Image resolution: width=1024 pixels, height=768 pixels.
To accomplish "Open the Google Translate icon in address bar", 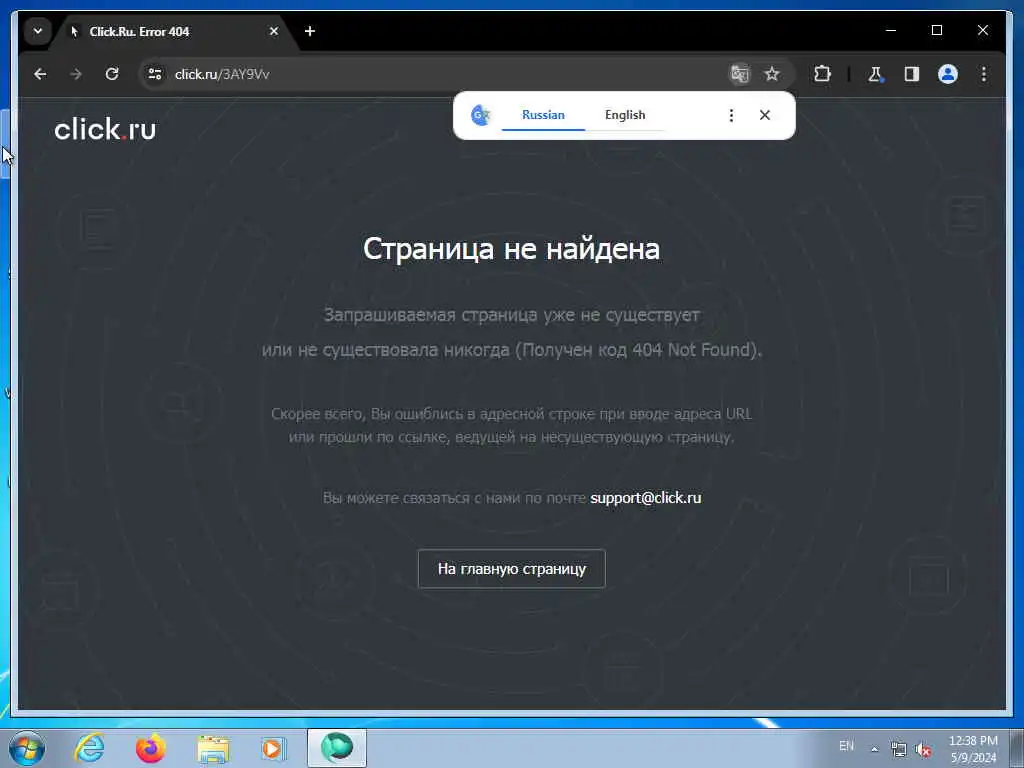I will pyautogui.click(x=739, y=74).
